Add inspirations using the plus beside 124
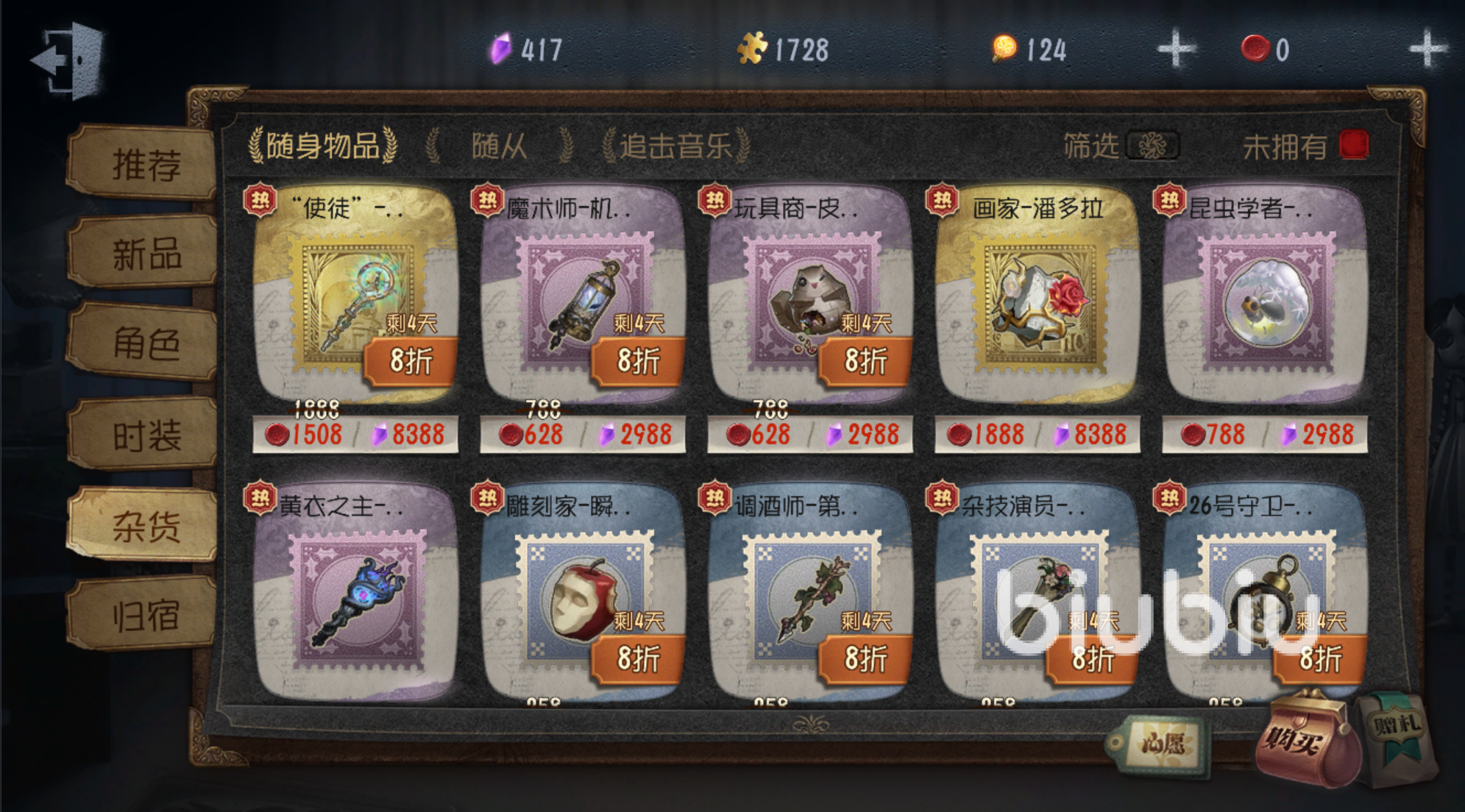1465x812 pixels. [1175, 49]
